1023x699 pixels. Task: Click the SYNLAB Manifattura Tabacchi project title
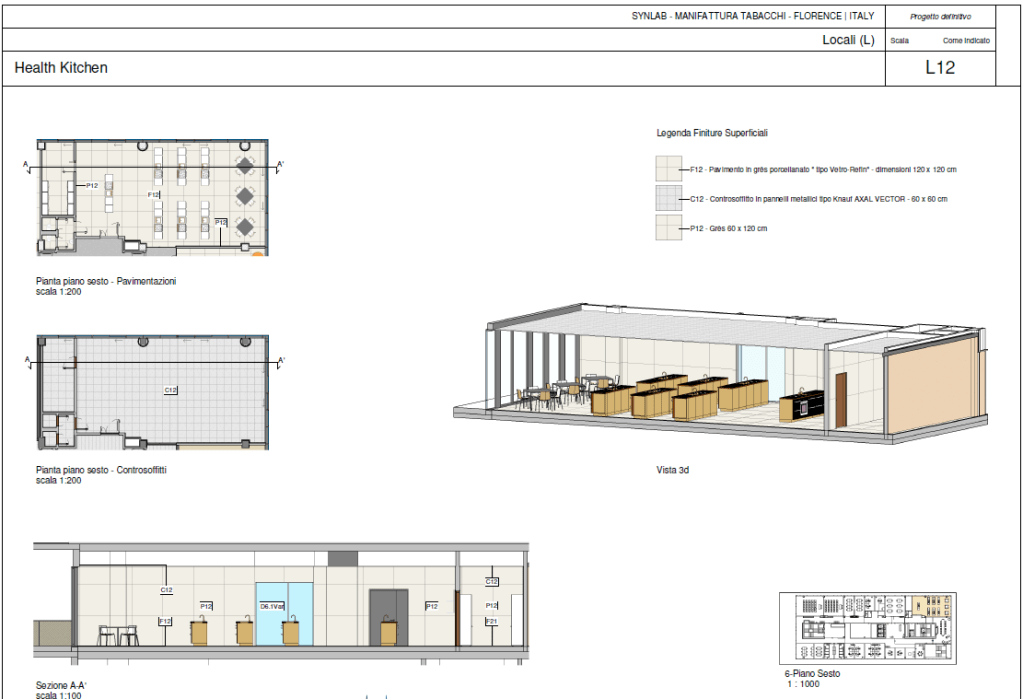pos(752,16)
